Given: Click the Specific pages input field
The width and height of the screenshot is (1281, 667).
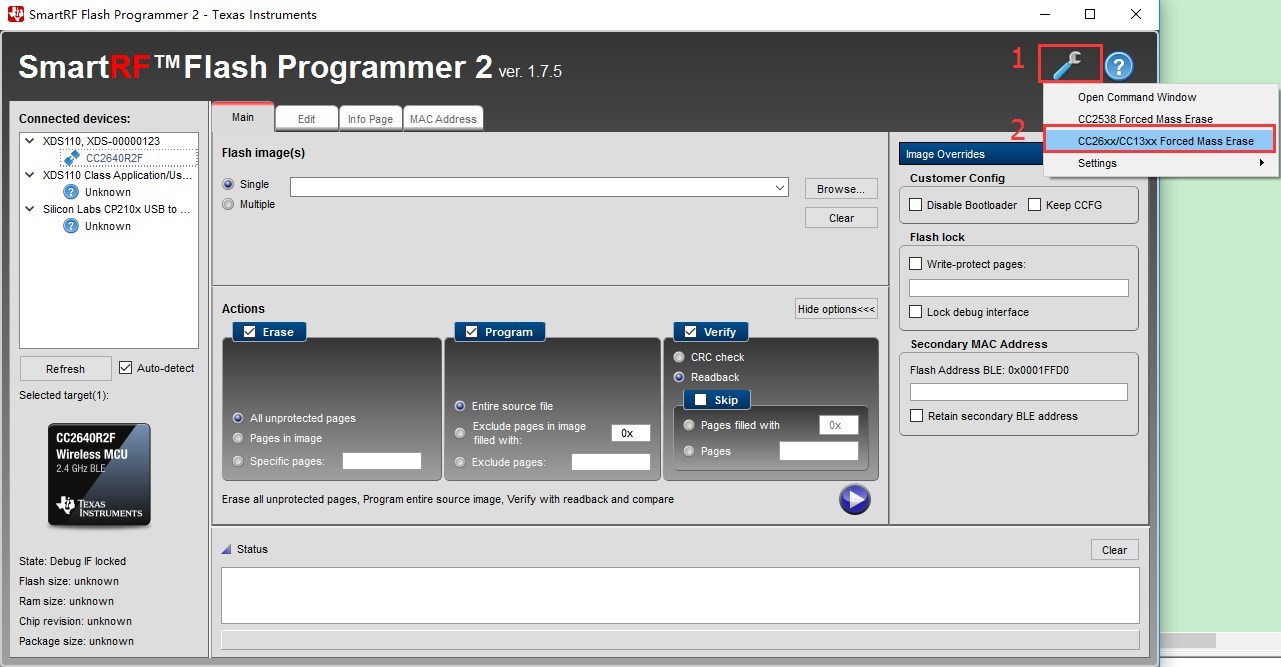Looking at the screenshot, I should tap(382, 461).
